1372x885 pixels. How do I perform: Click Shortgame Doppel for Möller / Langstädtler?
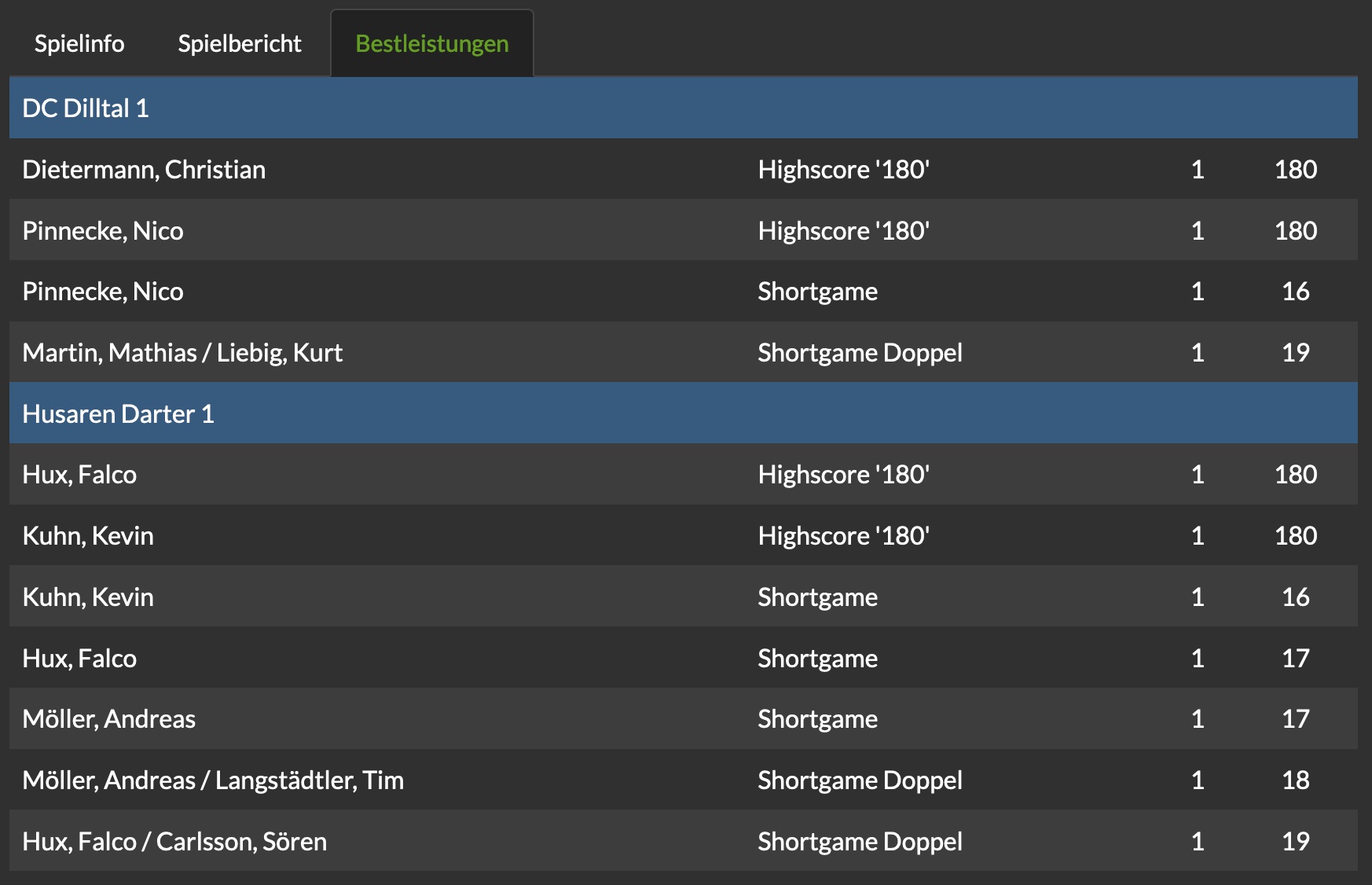coord(860,780)
